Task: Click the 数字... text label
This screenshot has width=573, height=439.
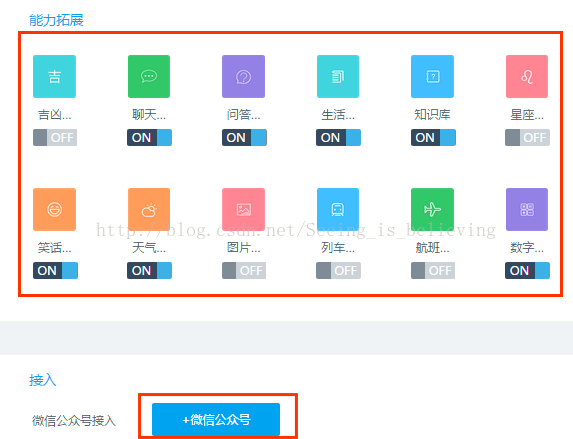Action: (x=527, y=247)
